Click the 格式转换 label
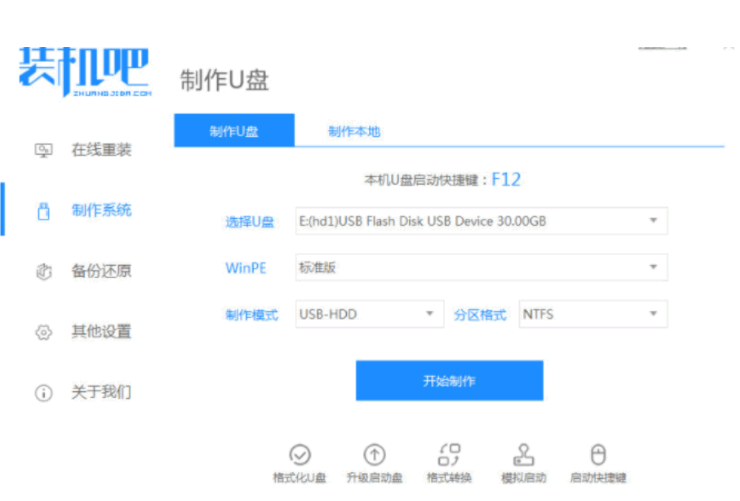 [449, 478]
